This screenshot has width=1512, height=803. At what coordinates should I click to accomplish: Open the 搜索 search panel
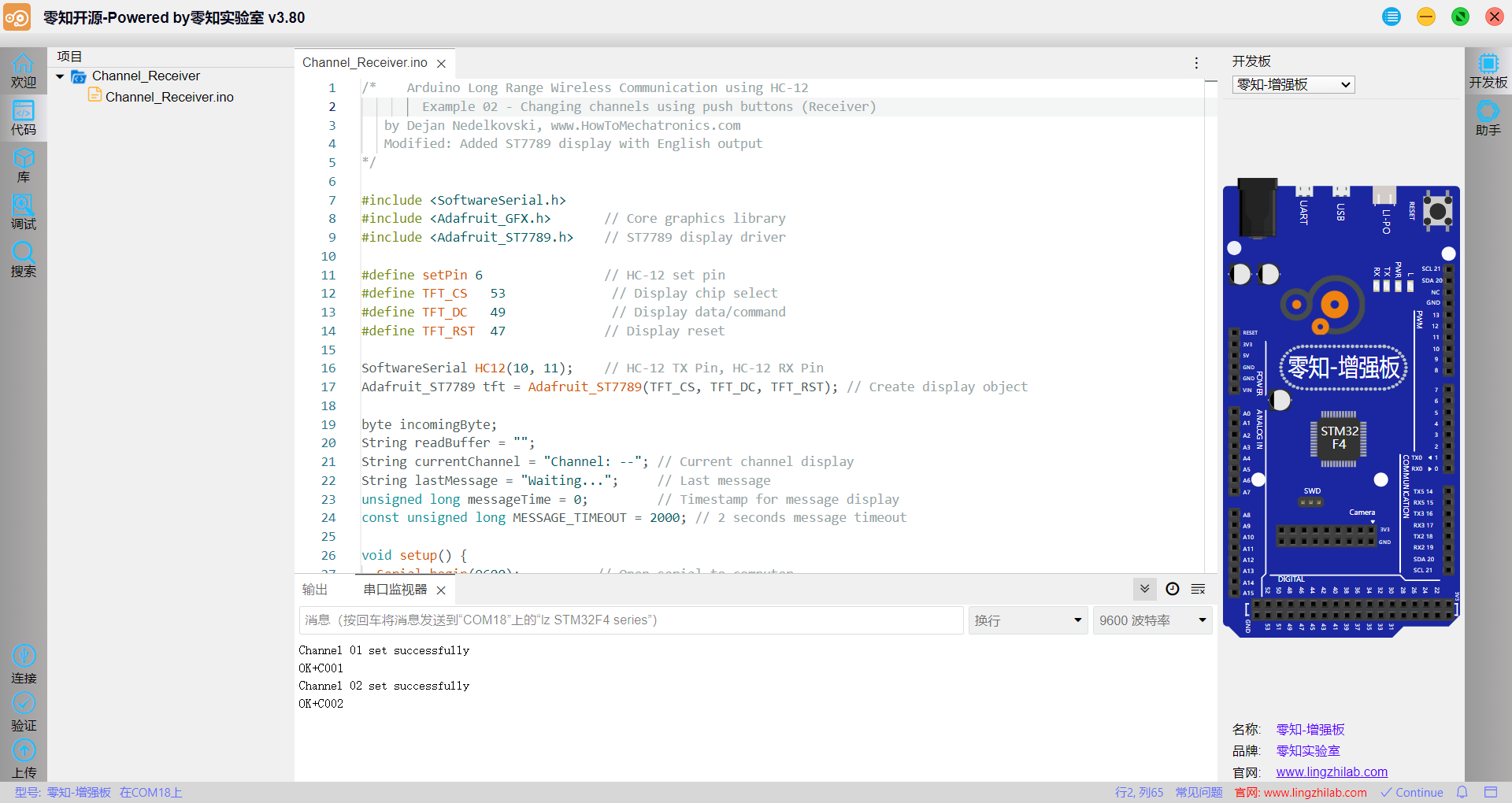pos(23,260)
